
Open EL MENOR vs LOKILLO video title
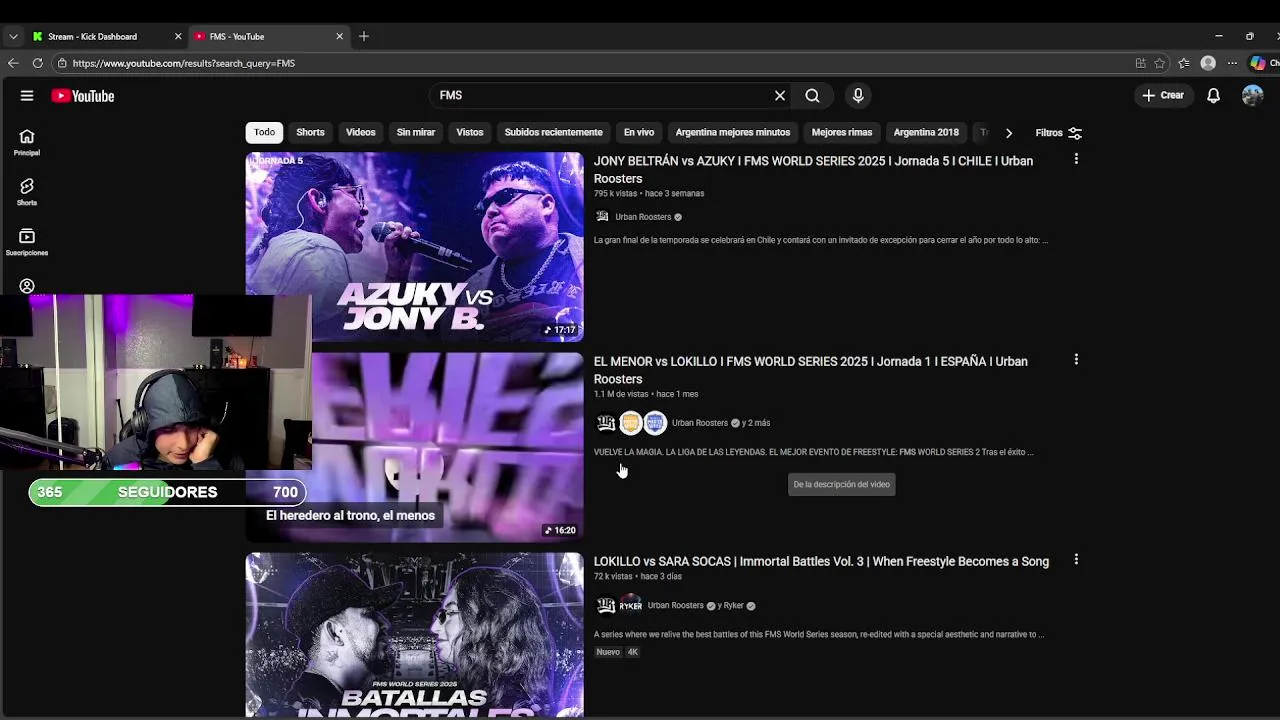click(810, 370)
